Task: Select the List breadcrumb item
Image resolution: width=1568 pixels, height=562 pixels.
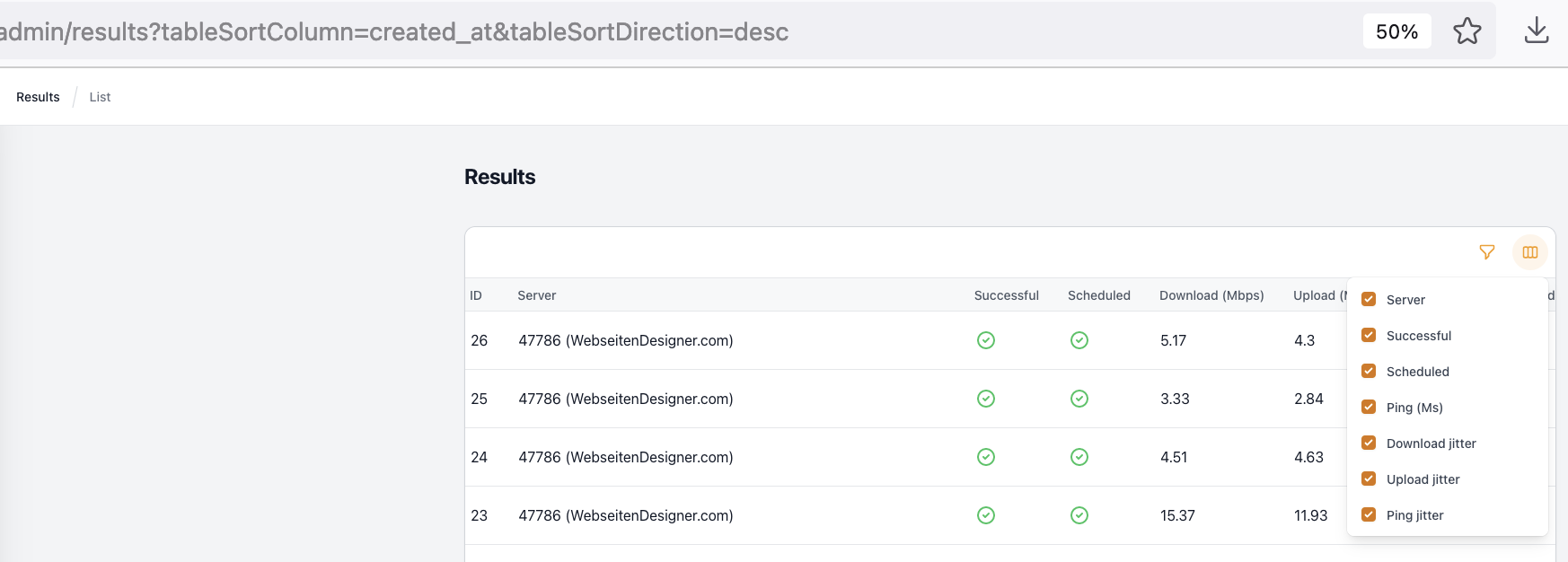Action: (100, 97)
